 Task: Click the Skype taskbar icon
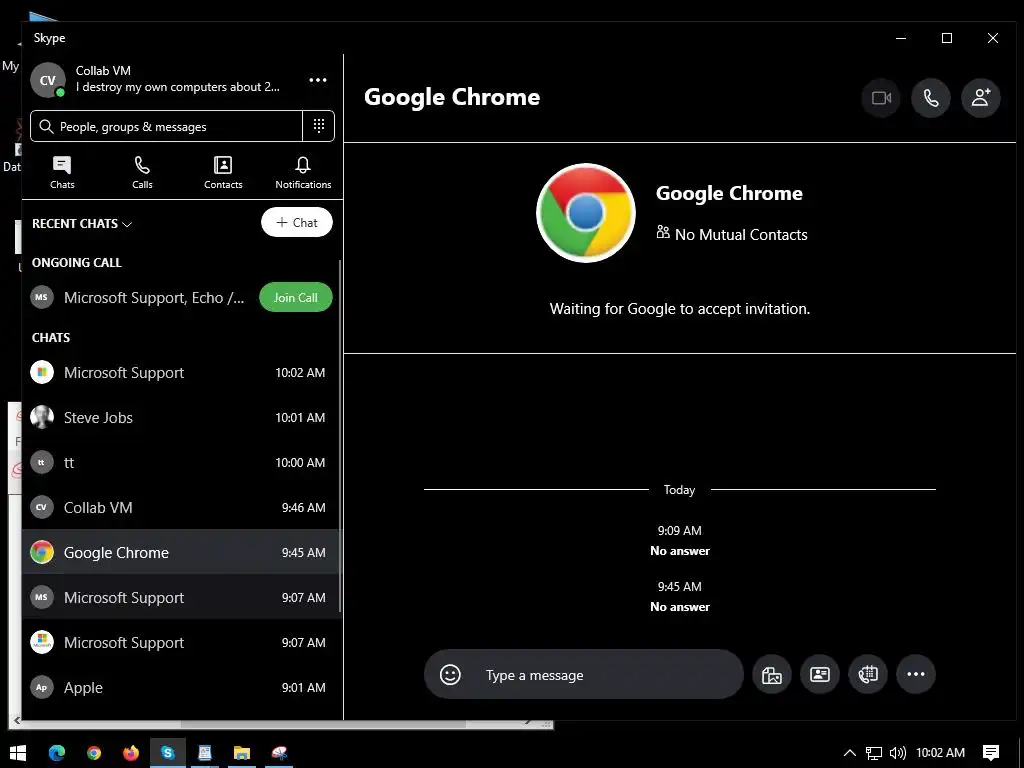click(x=168, y=753)
